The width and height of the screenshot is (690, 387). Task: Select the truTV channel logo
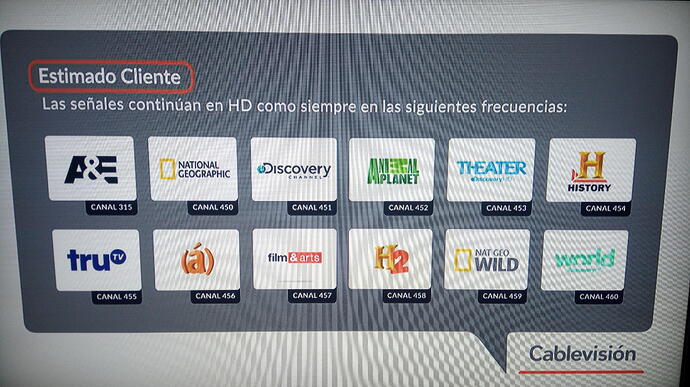pos(96,260)
